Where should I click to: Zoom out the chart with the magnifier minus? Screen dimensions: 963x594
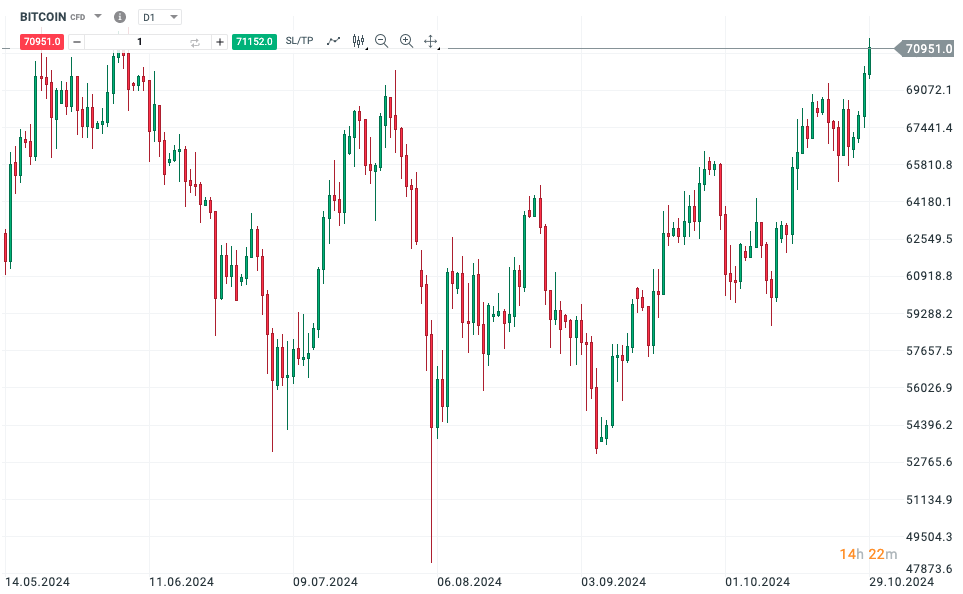point(381,41)
